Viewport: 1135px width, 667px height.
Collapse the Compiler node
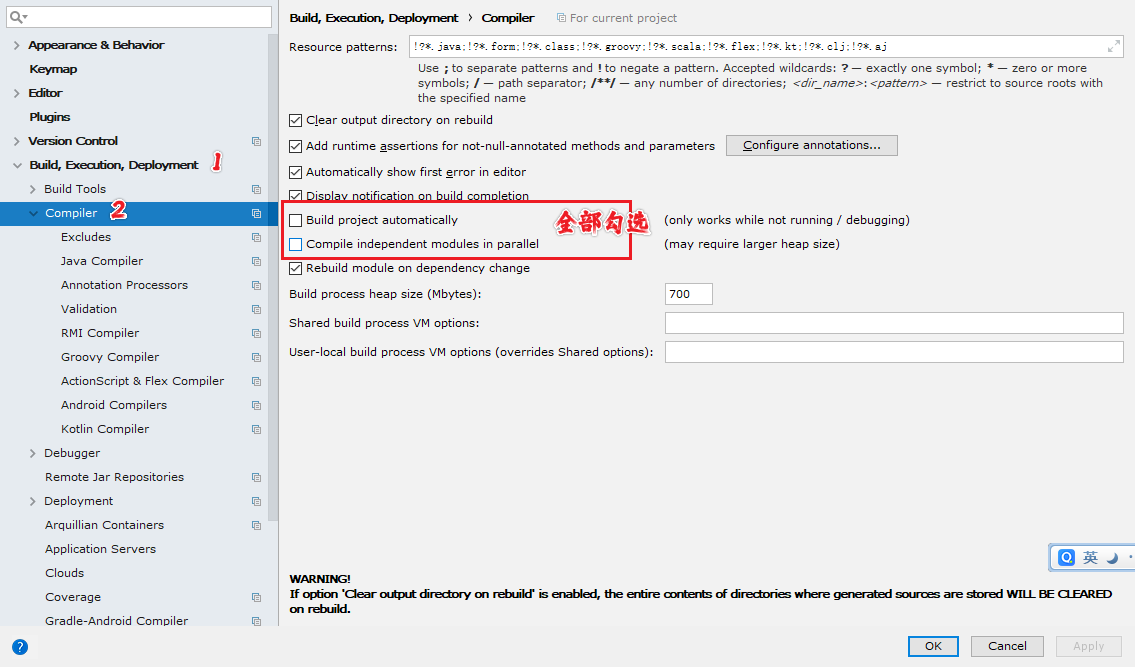[33, 213]
